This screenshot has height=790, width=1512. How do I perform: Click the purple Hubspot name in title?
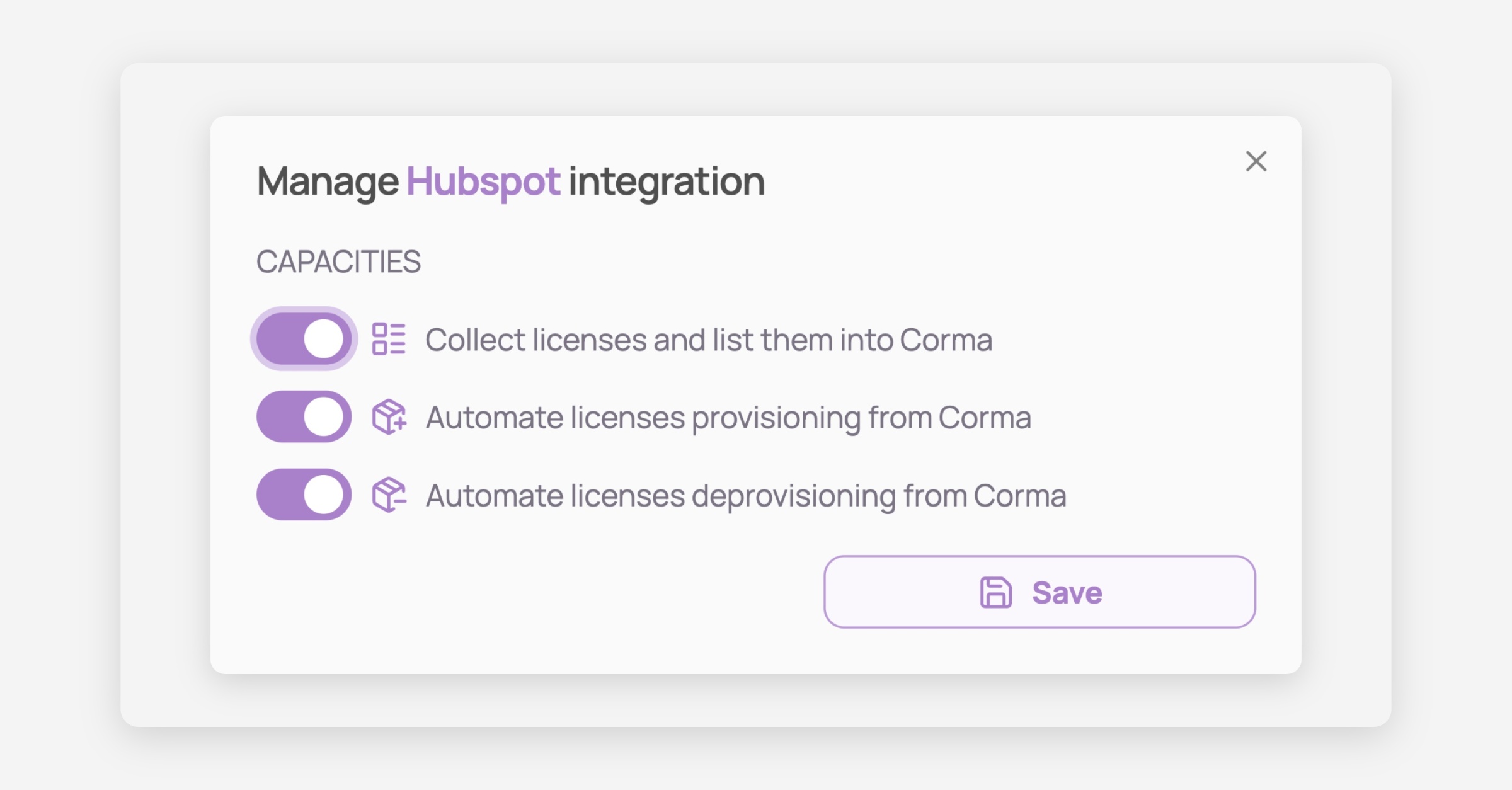483,181
